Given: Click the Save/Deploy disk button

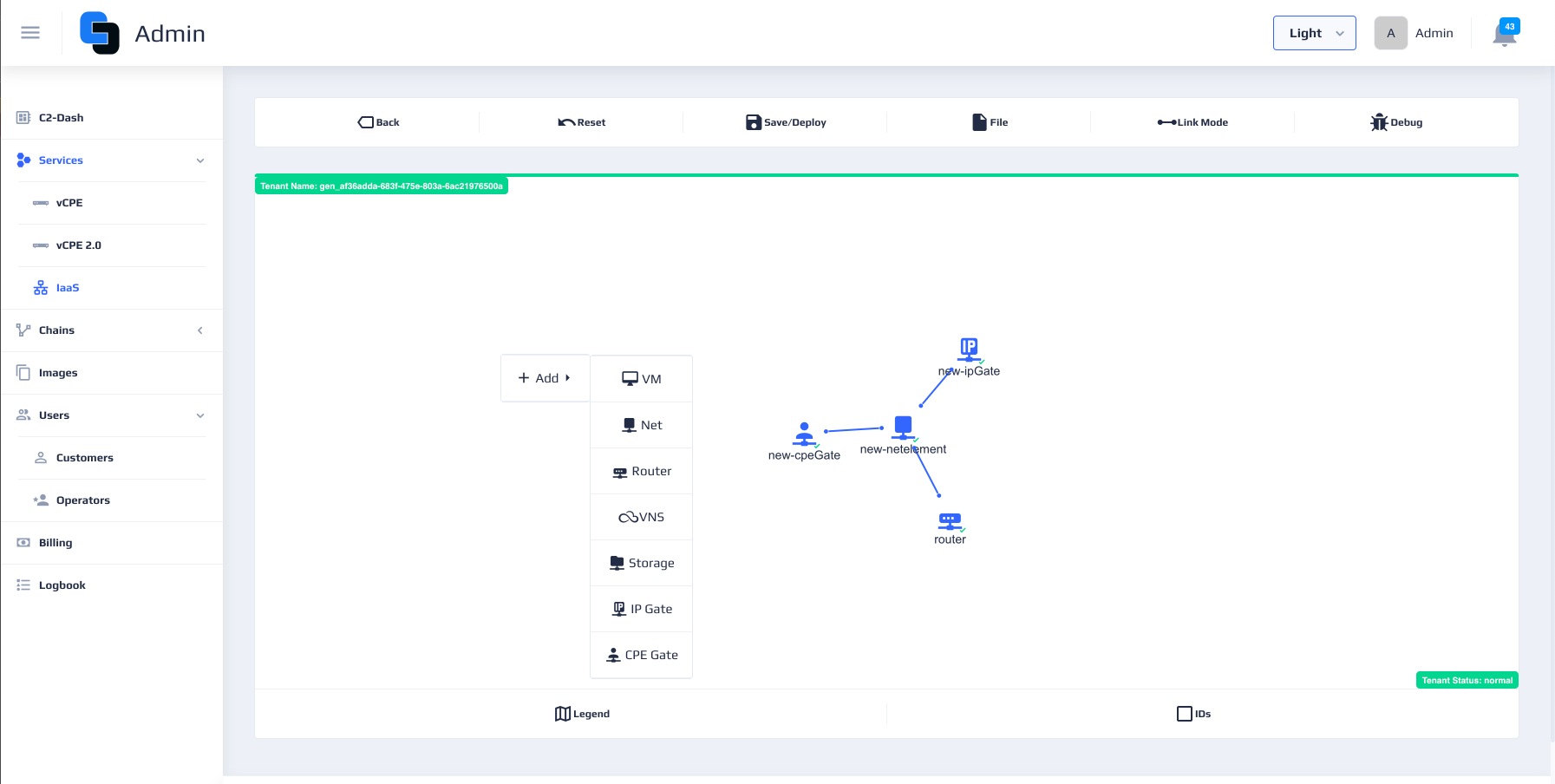Looking at the screenshot, I should pos(786,122).
